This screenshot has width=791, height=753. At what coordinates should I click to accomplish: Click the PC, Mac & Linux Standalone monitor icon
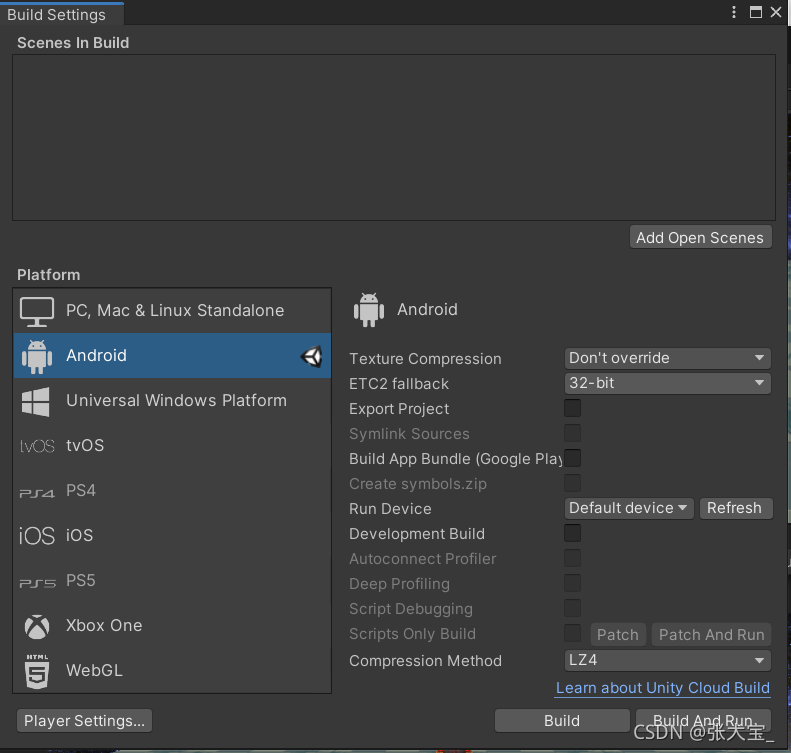pos(37,311)
